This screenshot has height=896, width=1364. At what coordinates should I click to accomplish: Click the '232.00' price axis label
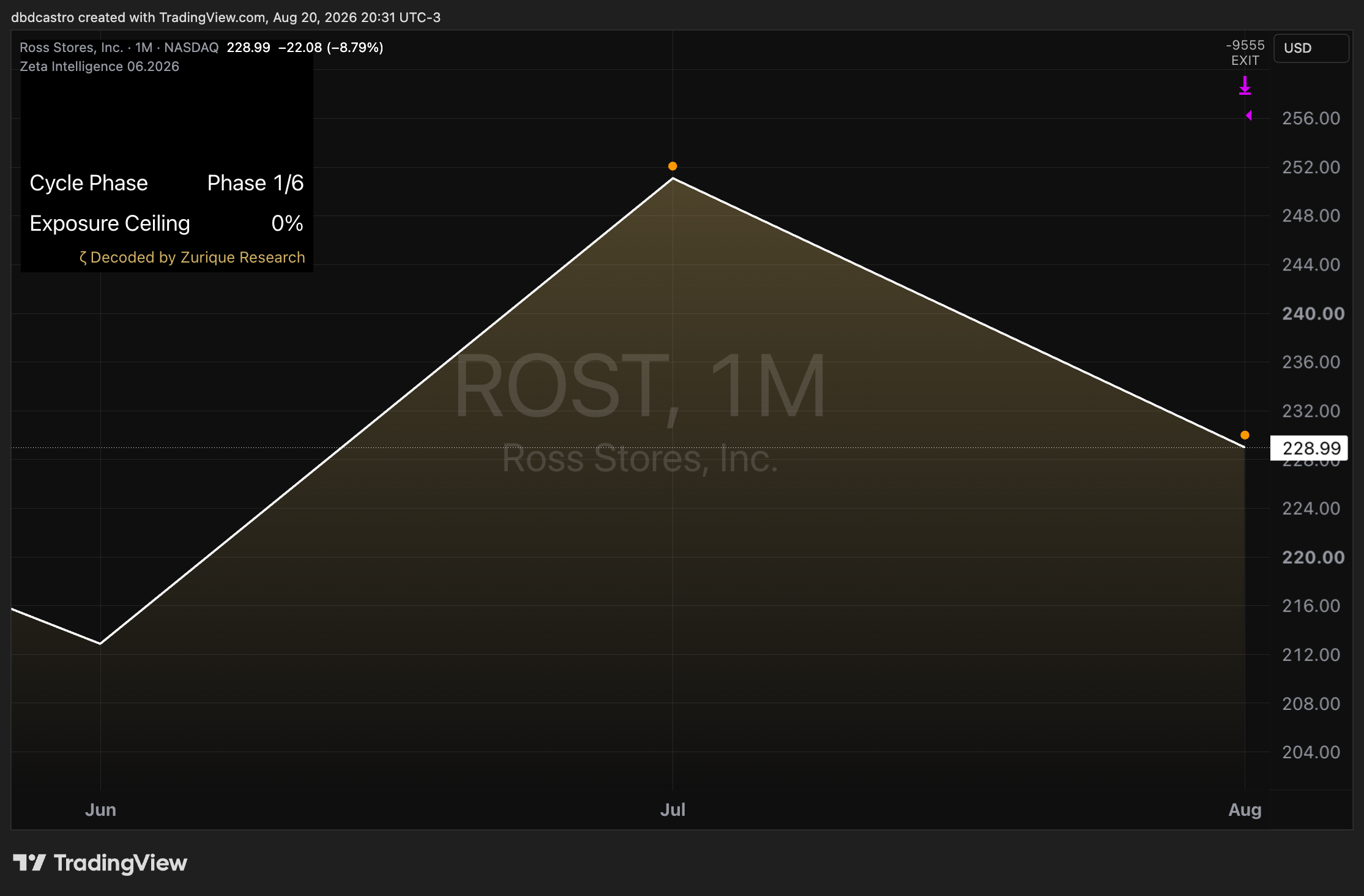pyautogui.click(x=1311, y=411)
